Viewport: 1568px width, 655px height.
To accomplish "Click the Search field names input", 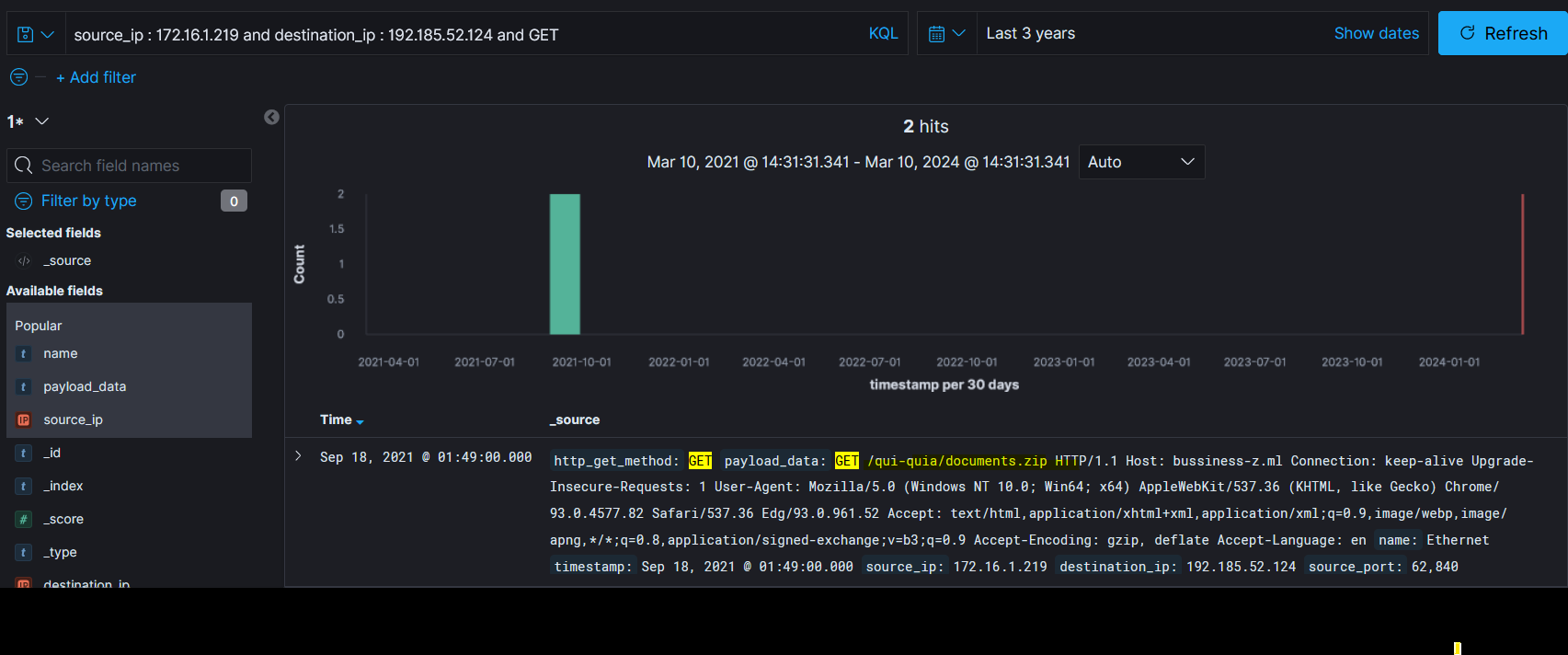I will point(138,166).
